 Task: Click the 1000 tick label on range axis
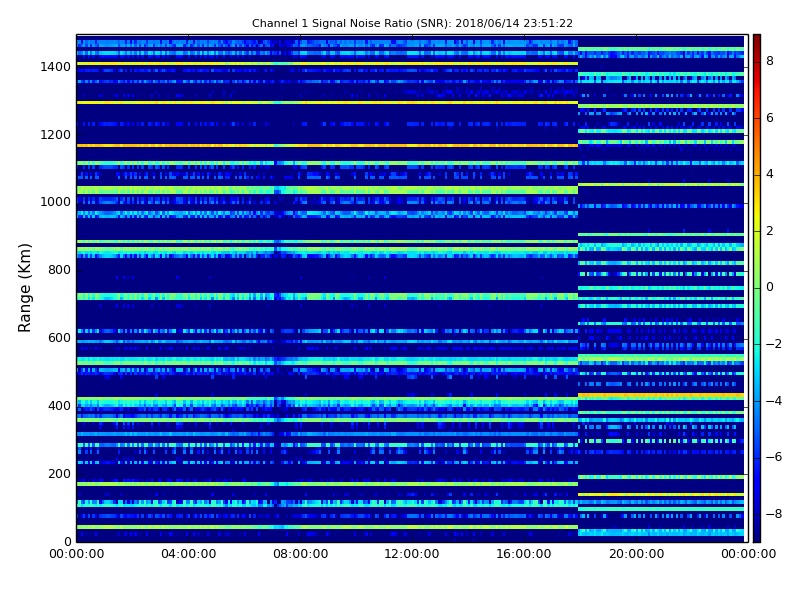pos(56,202)
